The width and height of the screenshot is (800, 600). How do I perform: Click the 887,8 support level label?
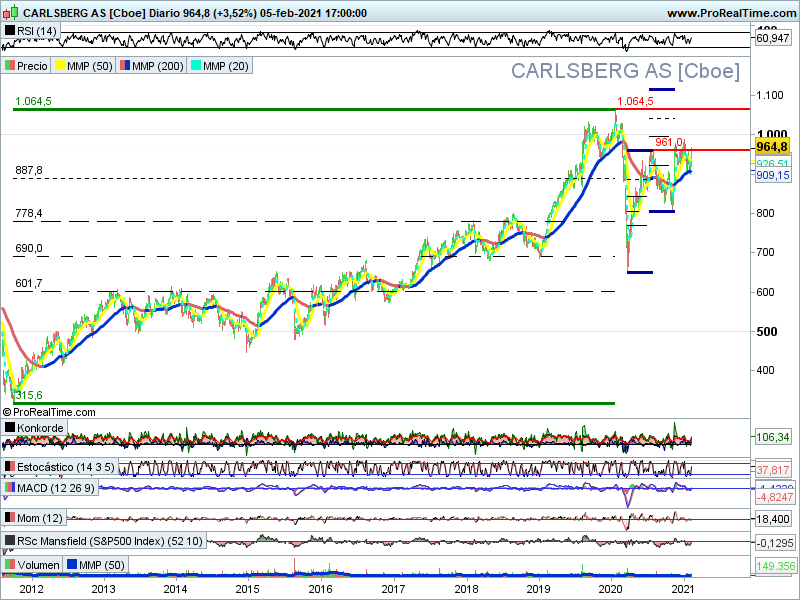[29, 170]
